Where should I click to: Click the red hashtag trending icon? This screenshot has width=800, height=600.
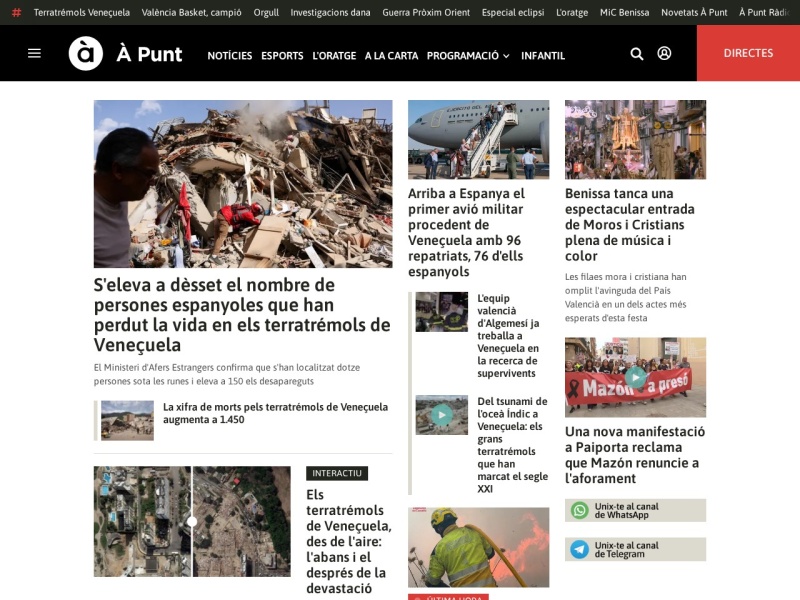coord(16,12)
